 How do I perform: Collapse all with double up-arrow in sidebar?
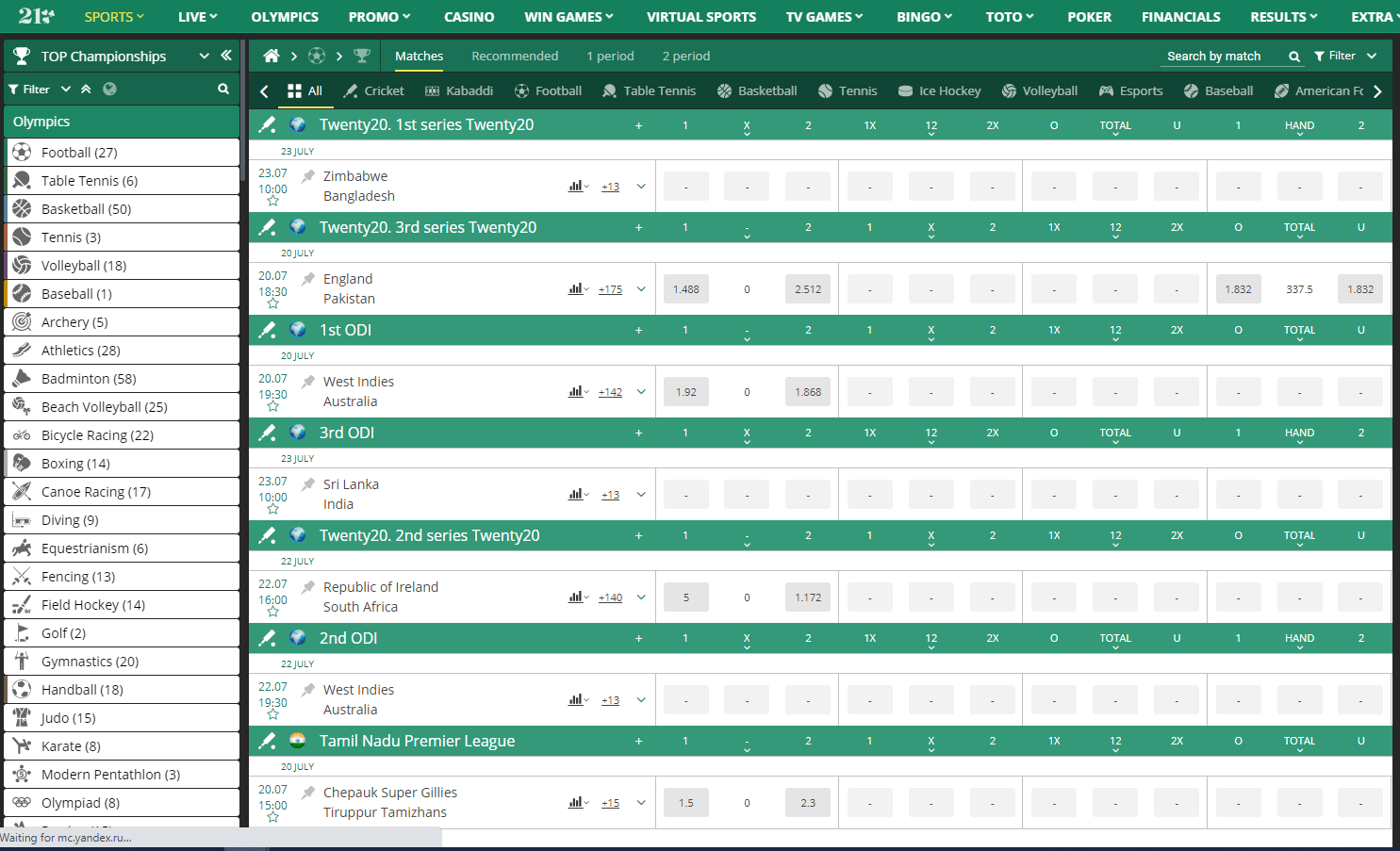point(86,89)
